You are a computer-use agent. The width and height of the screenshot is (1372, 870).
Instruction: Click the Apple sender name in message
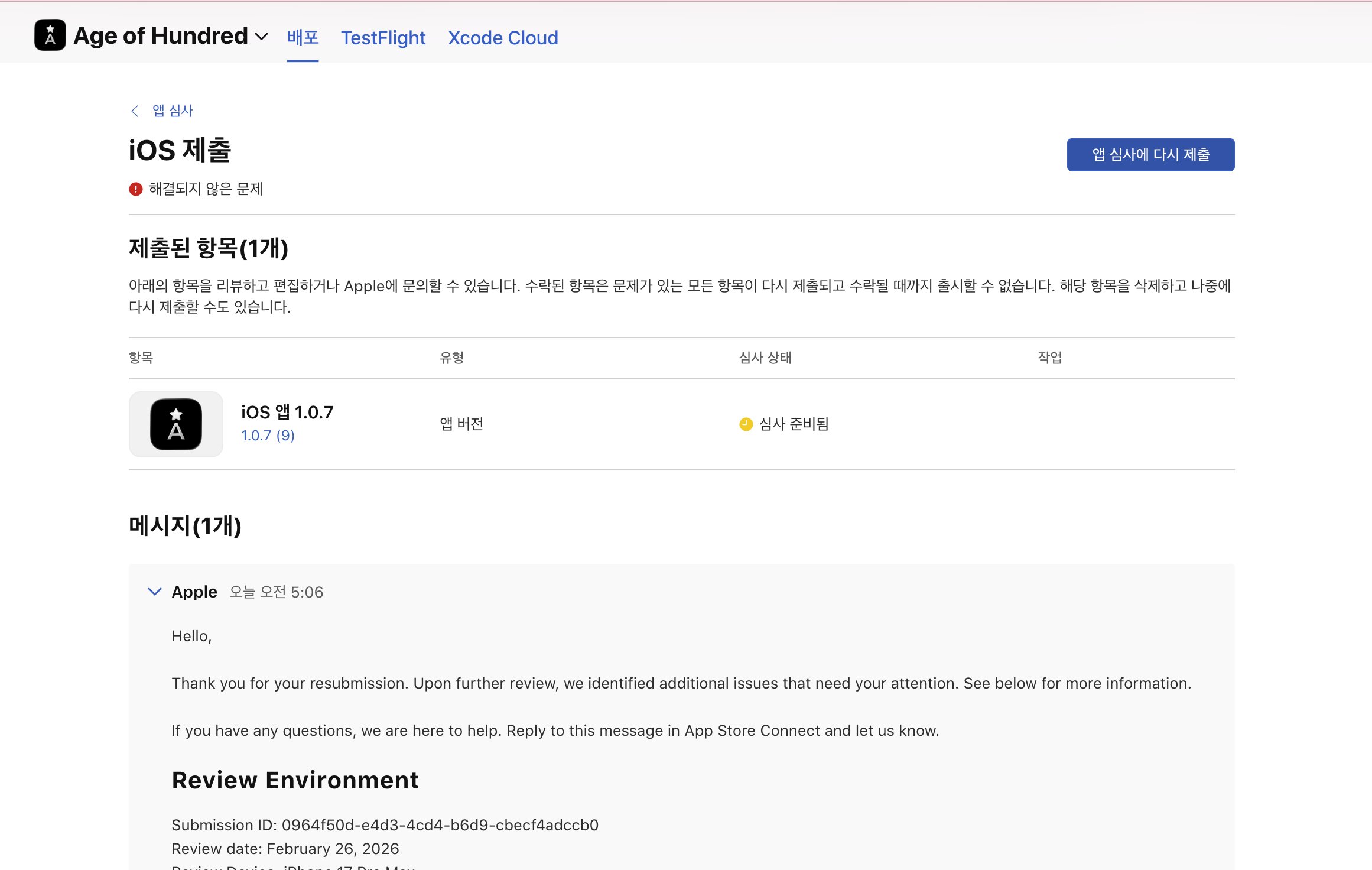194,592
